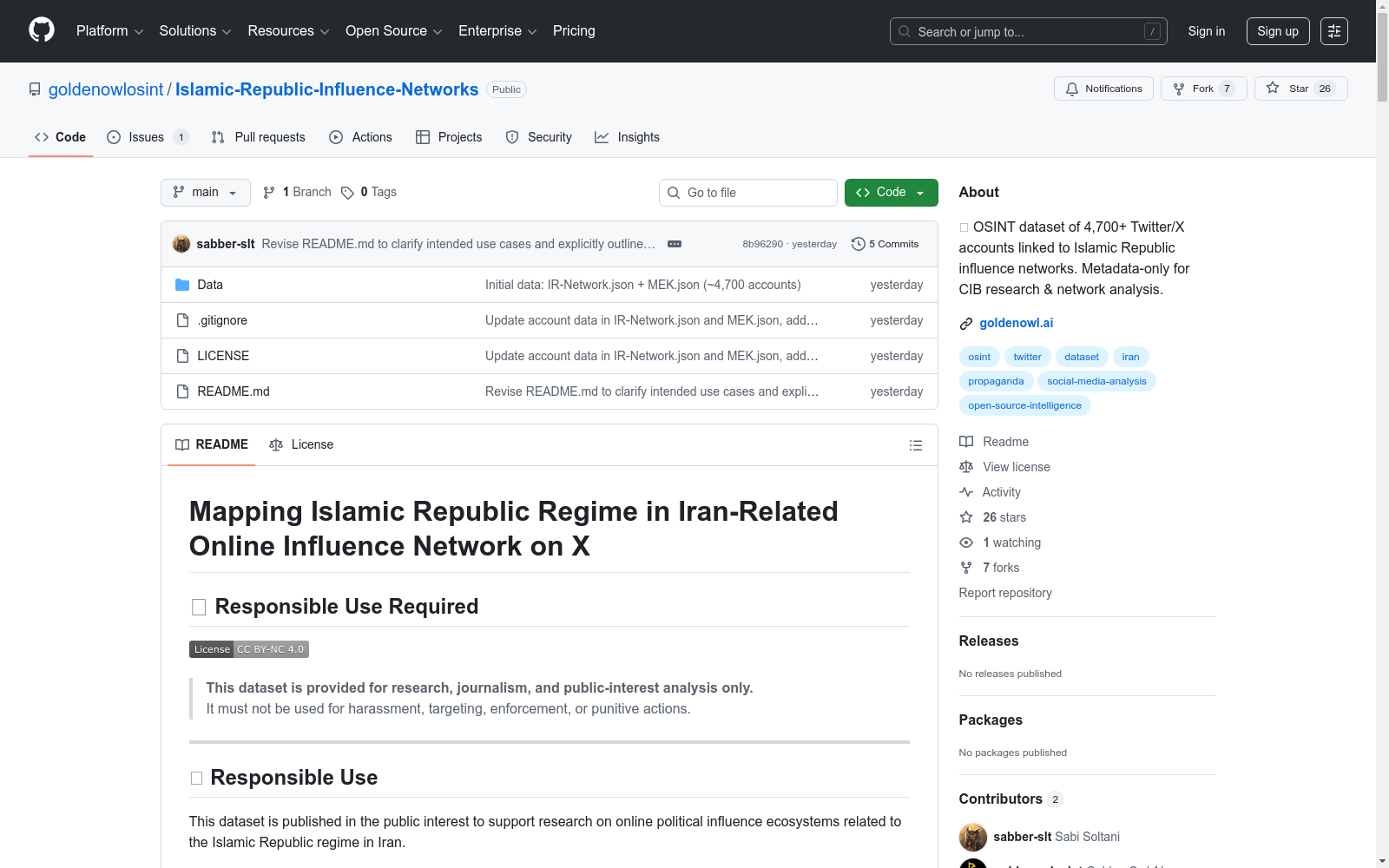Click the Go to file search field
The image size is (1389, 868).
[x=748, y=193]
